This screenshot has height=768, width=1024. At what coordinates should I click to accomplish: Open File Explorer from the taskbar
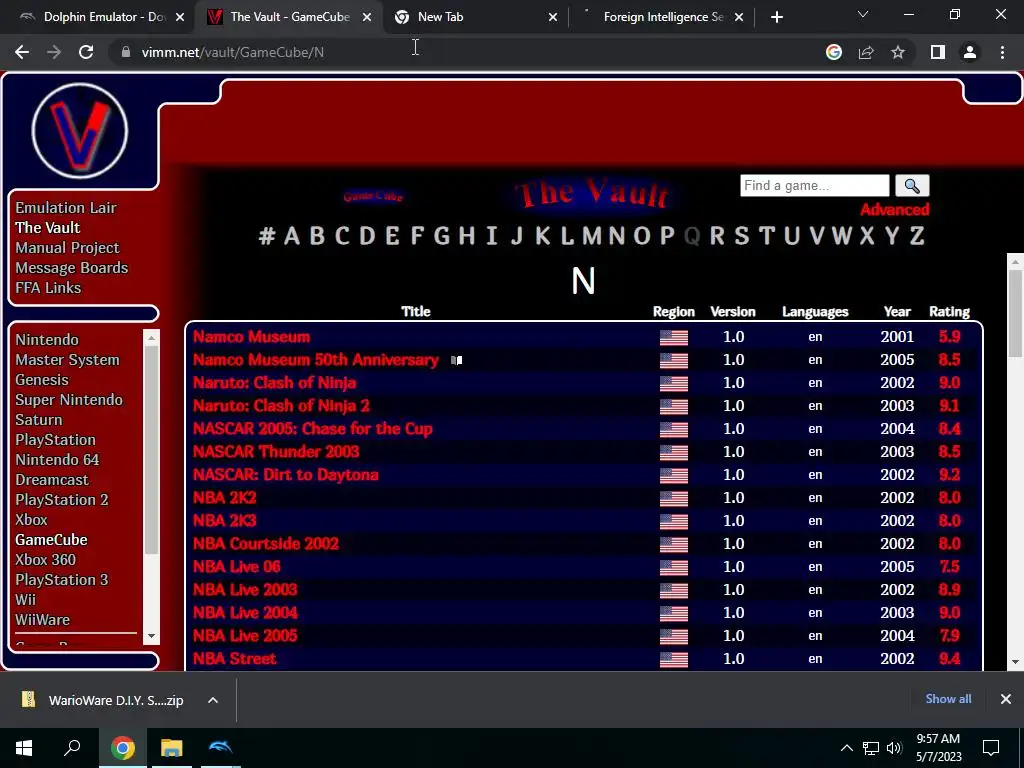click(171, 748)
